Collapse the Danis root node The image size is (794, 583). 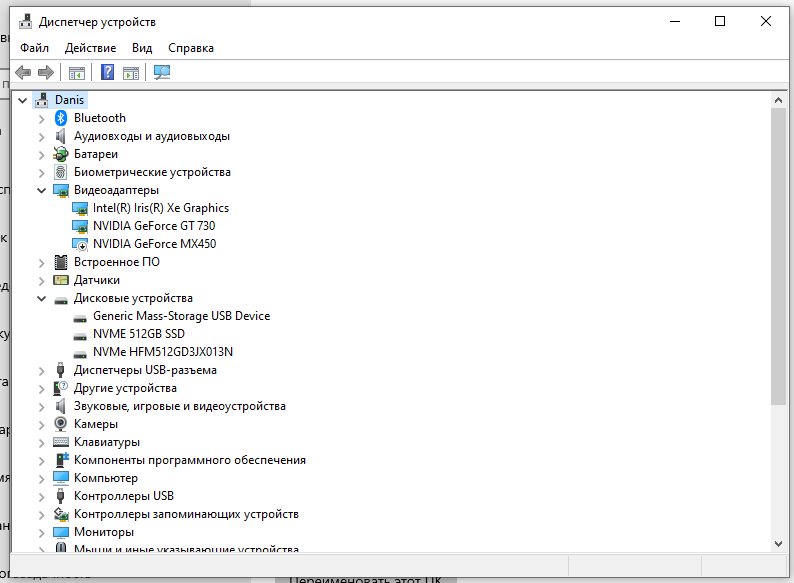(x=22, y=100)
